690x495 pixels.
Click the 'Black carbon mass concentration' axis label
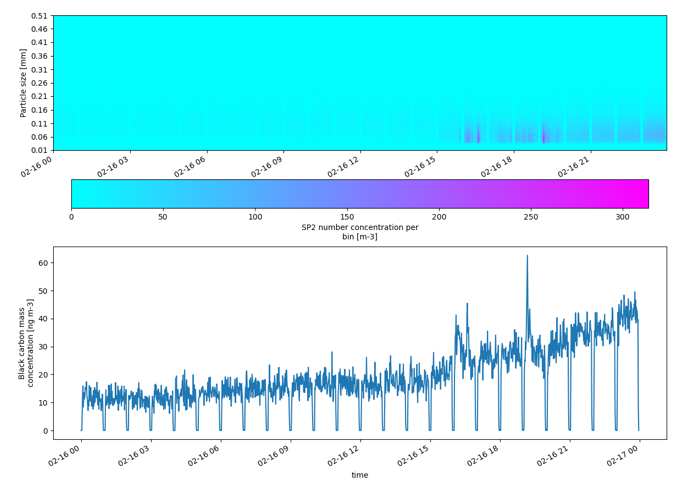(x=26, y=343)
